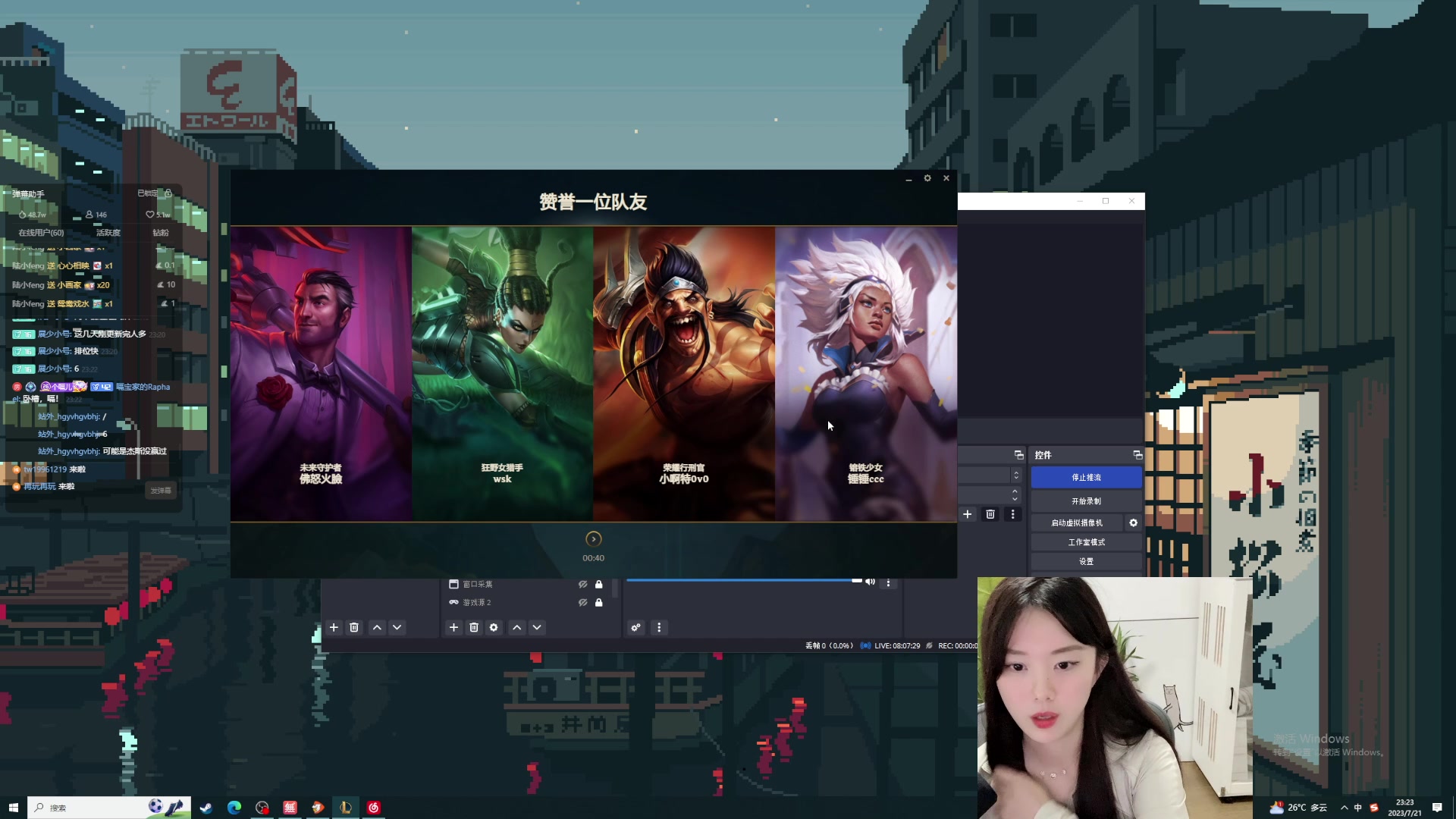Focus the taskbar 搜索 search box
This screenshot has width=1456, height=819.
109,808
